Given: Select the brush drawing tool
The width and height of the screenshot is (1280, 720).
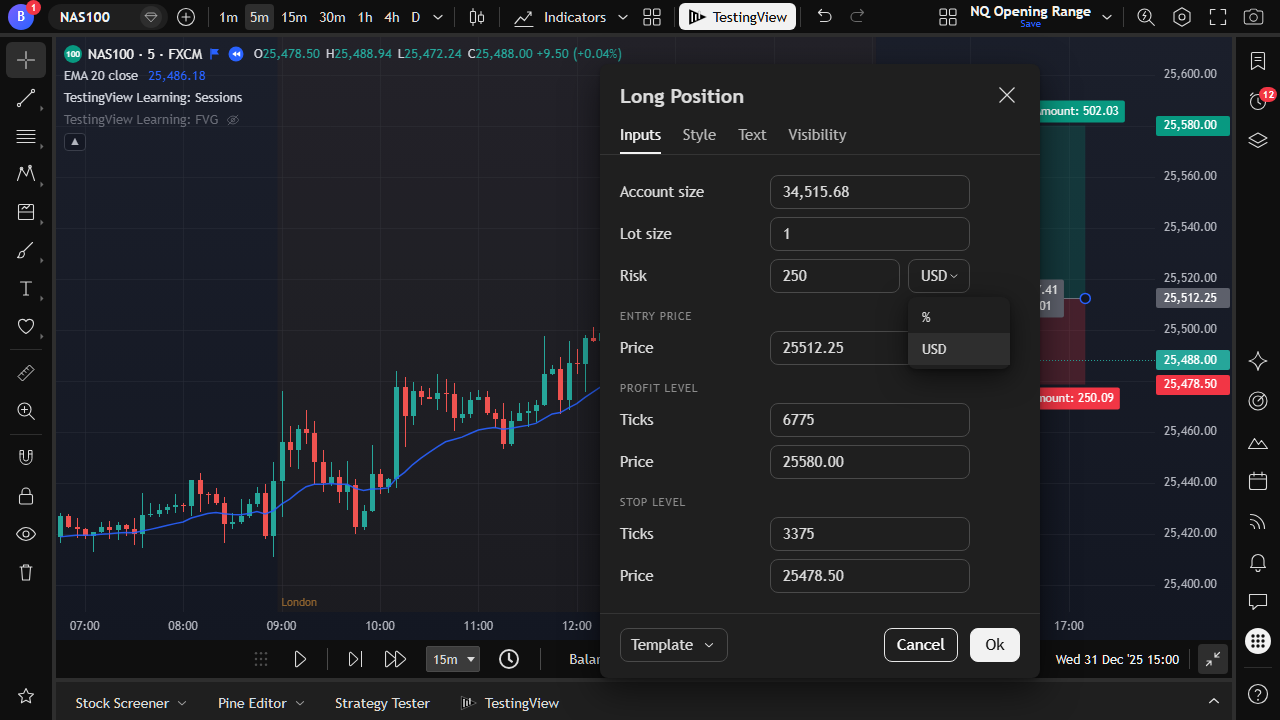Looking at the screenshot, I should pyautogui.click(x=26, y=251).
